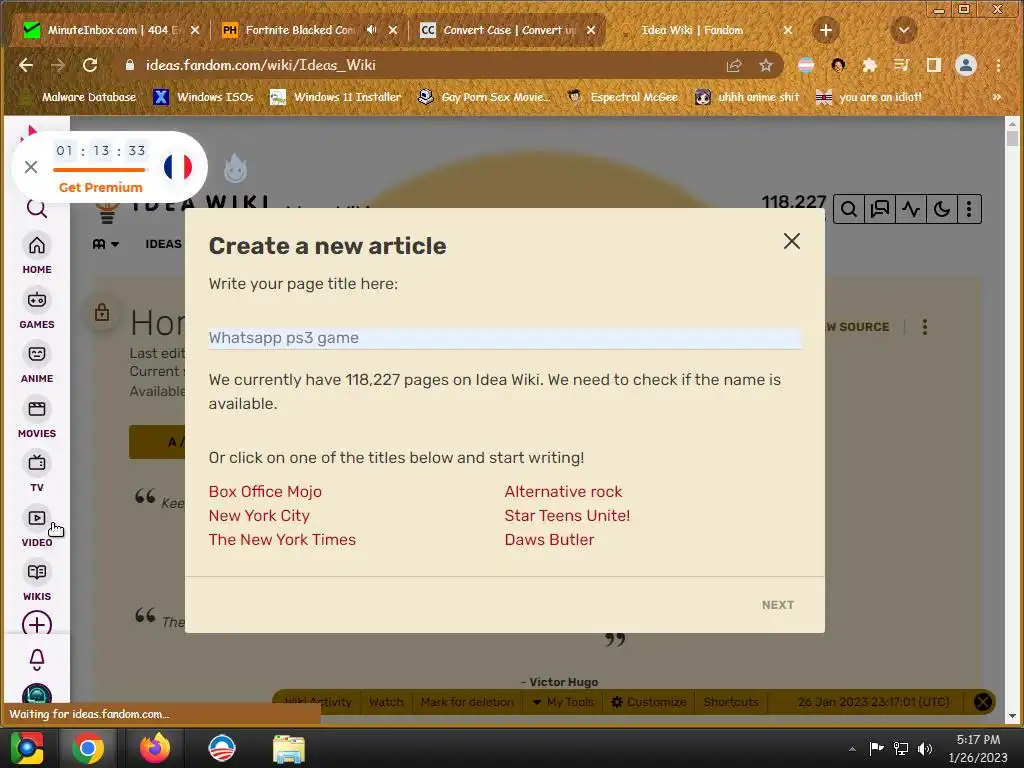Image resolution: width=1024 pixels, height=768 pixels.
Task: Click the share page icon
Action: (734, 65)
